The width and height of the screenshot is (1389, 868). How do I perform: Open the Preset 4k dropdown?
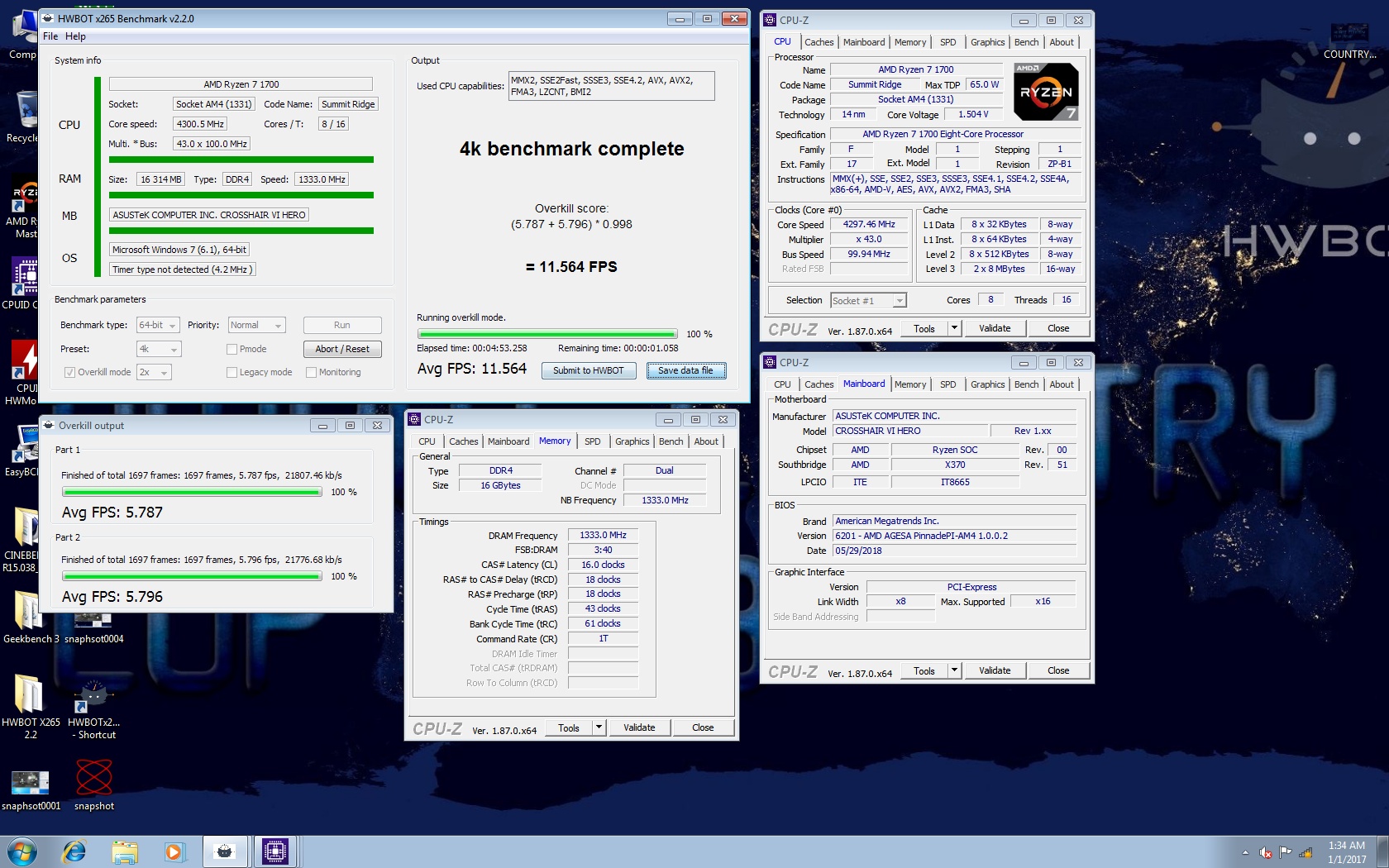[x=158, y=349]
